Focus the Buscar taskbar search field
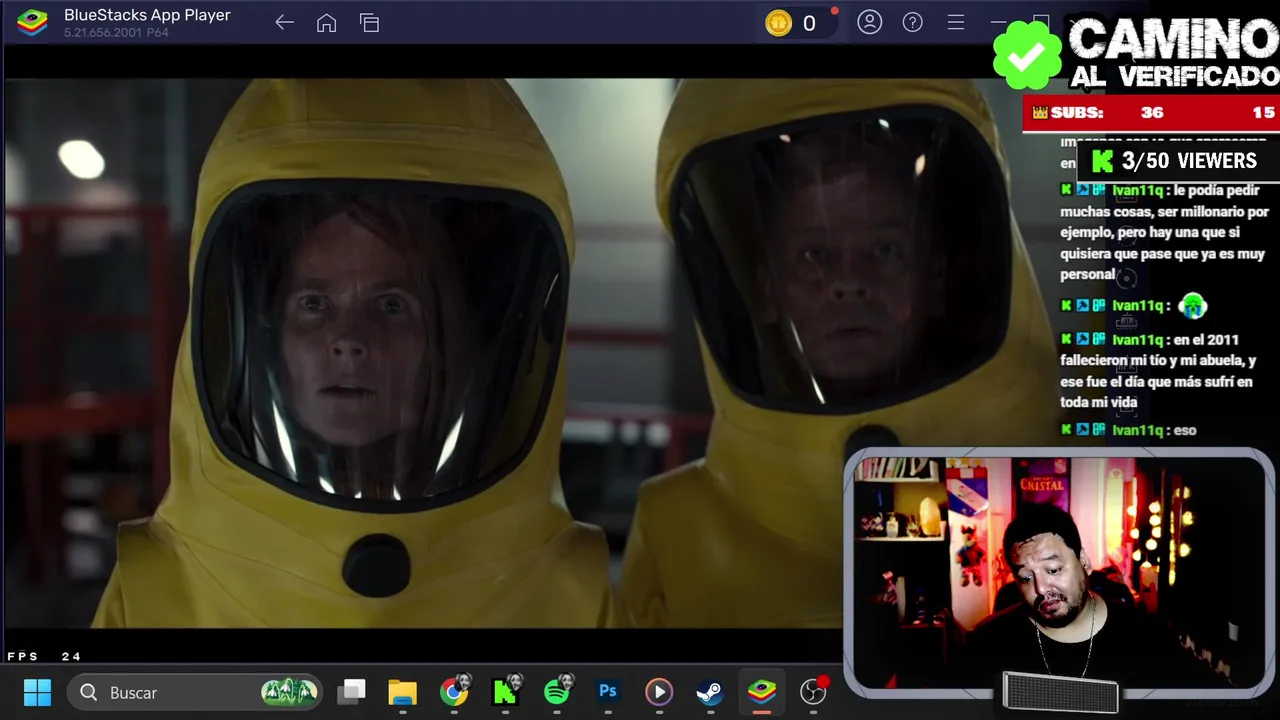The height and width of the screenshot is (720, 1280). coord(196,692)
